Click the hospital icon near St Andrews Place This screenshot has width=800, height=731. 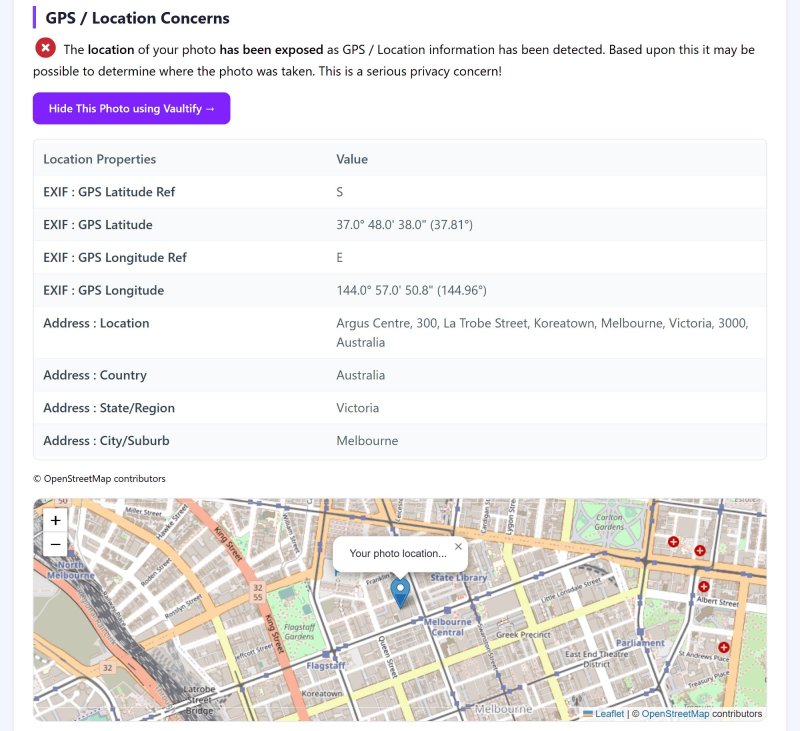pos(723,647)
